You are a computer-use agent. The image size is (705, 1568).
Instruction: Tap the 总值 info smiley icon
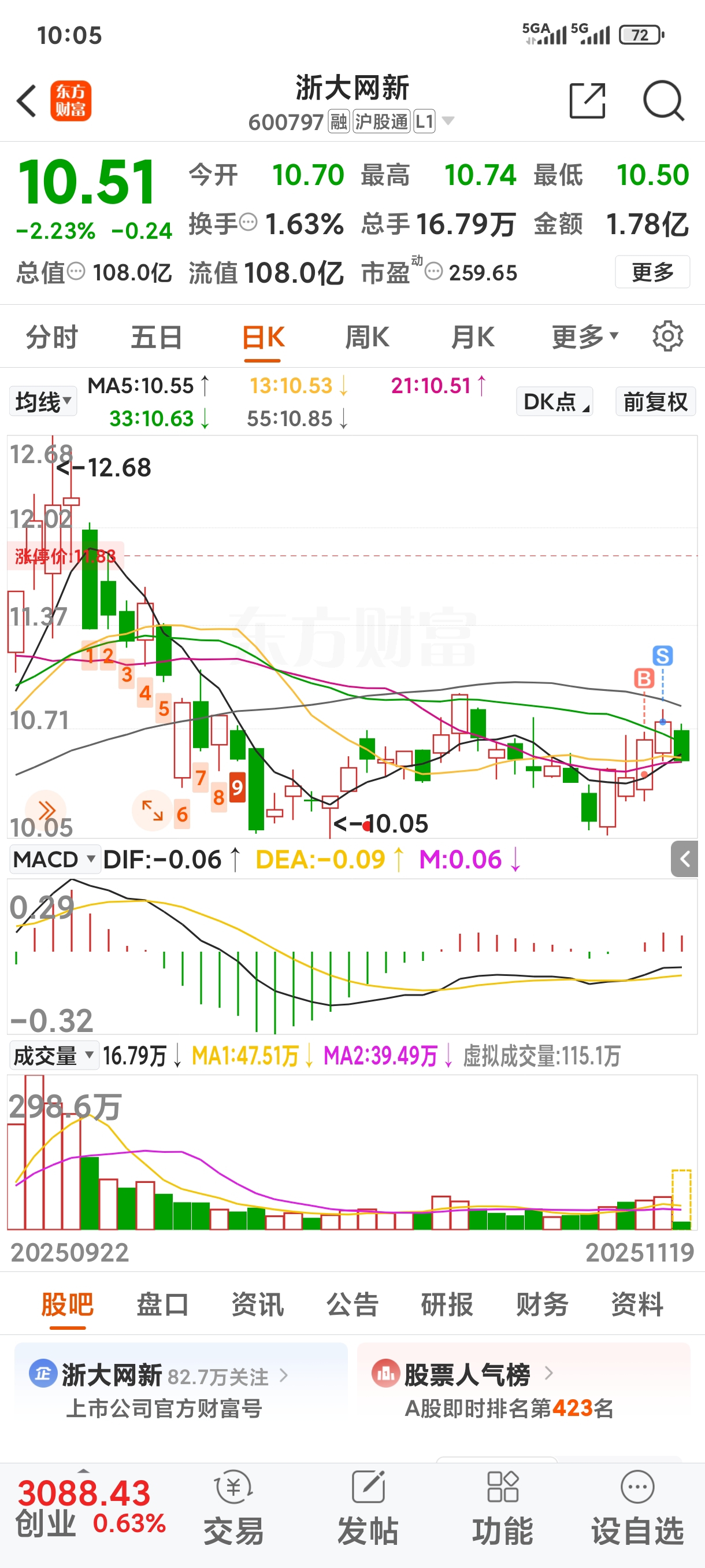(x=76, y=271)
